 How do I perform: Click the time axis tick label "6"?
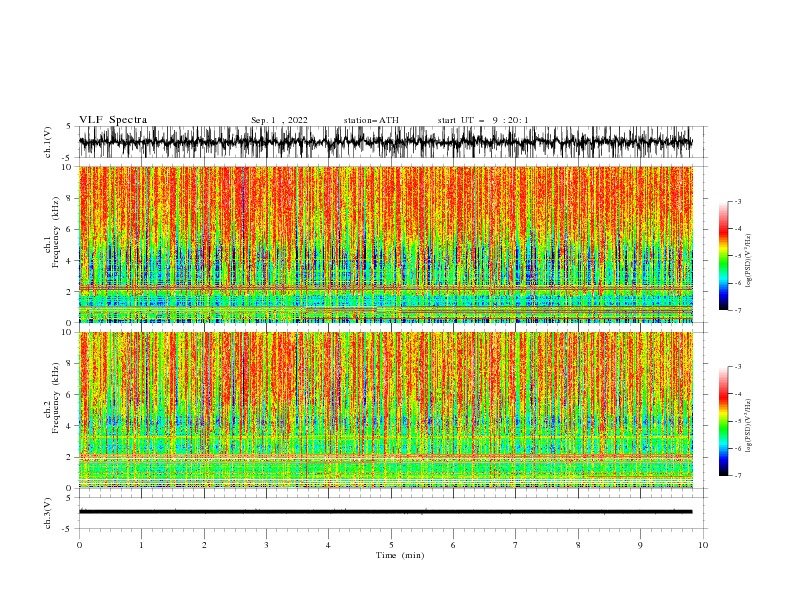point(453,545)
